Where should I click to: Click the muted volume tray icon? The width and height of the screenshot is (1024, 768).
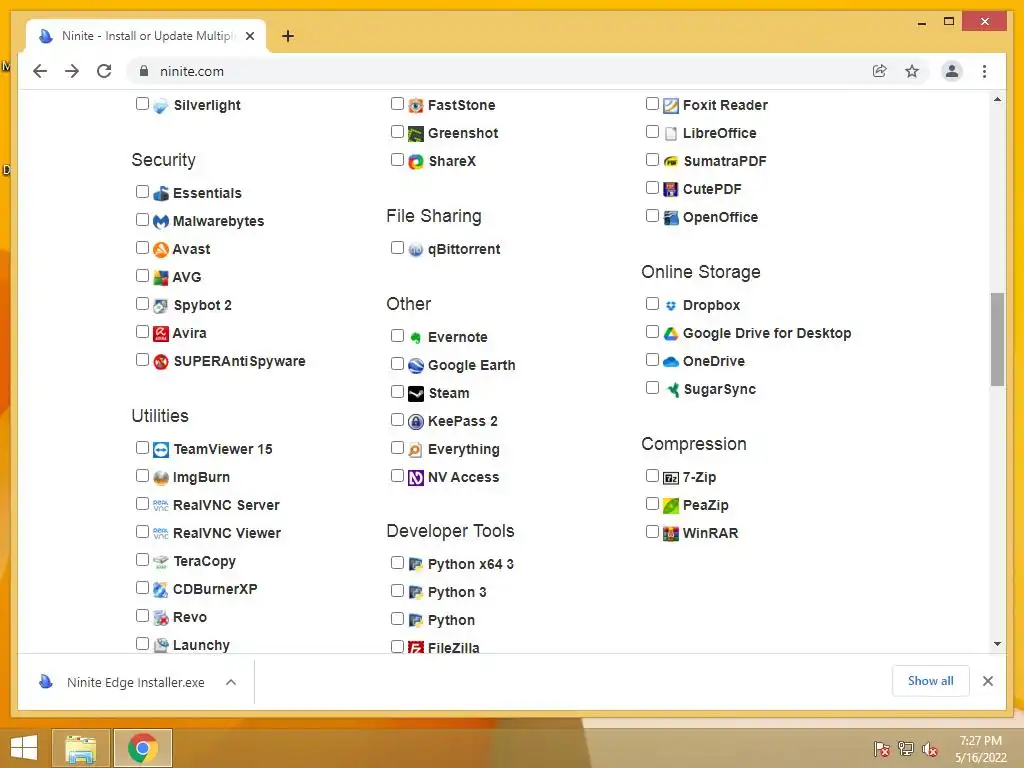(930, 749)
